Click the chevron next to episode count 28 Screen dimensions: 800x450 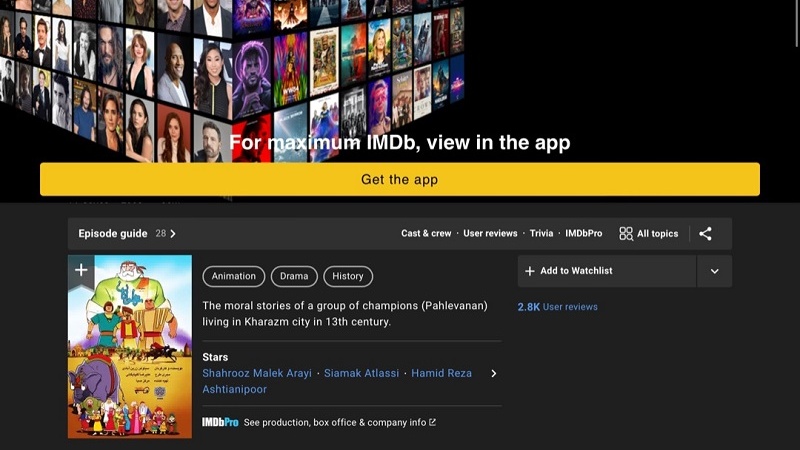point(173,234)
